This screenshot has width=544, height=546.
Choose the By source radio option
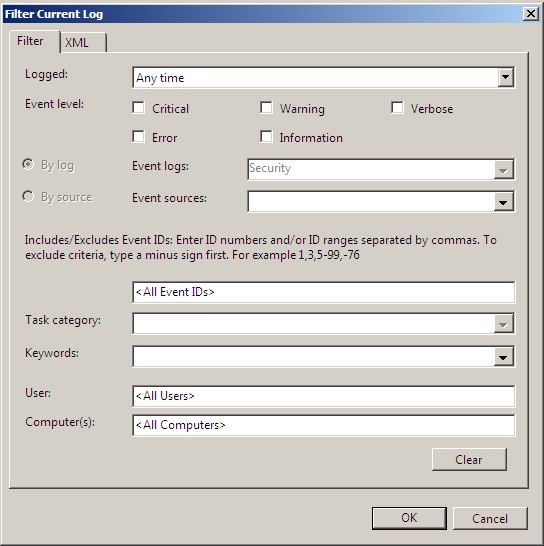[x=28, y=196]
